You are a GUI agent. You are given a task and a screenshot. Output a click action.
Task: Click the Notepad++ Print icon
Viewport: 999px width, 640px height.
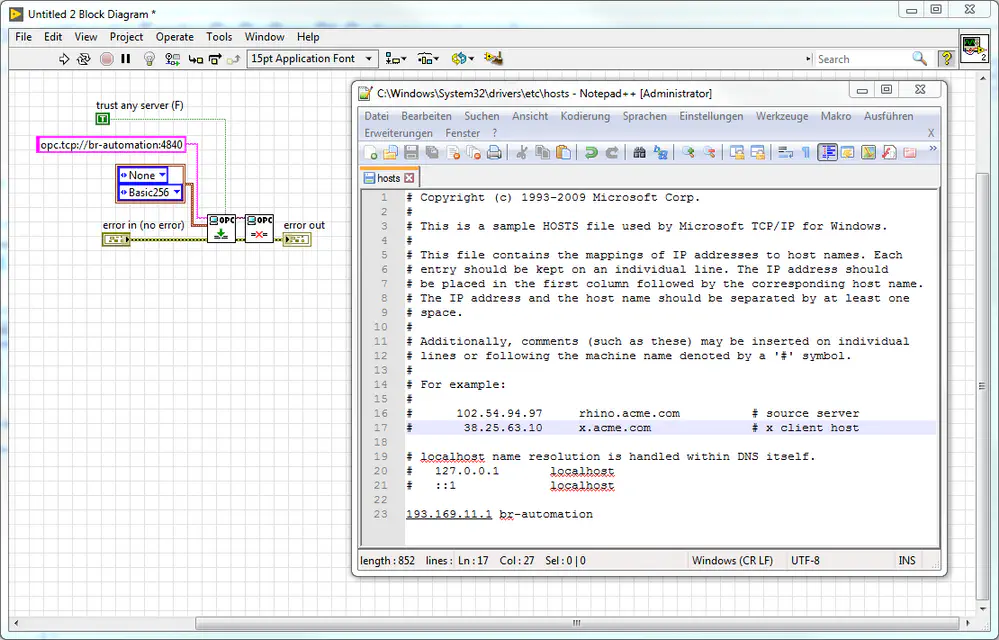coord(494,152)
